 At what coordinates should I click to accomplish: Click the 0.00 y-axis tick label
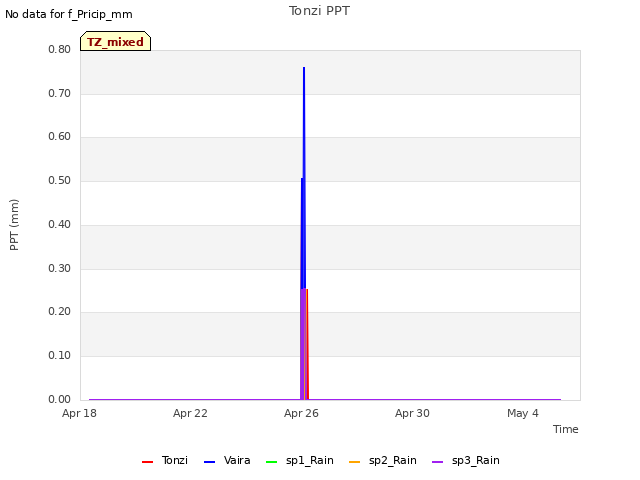point(60,399)
